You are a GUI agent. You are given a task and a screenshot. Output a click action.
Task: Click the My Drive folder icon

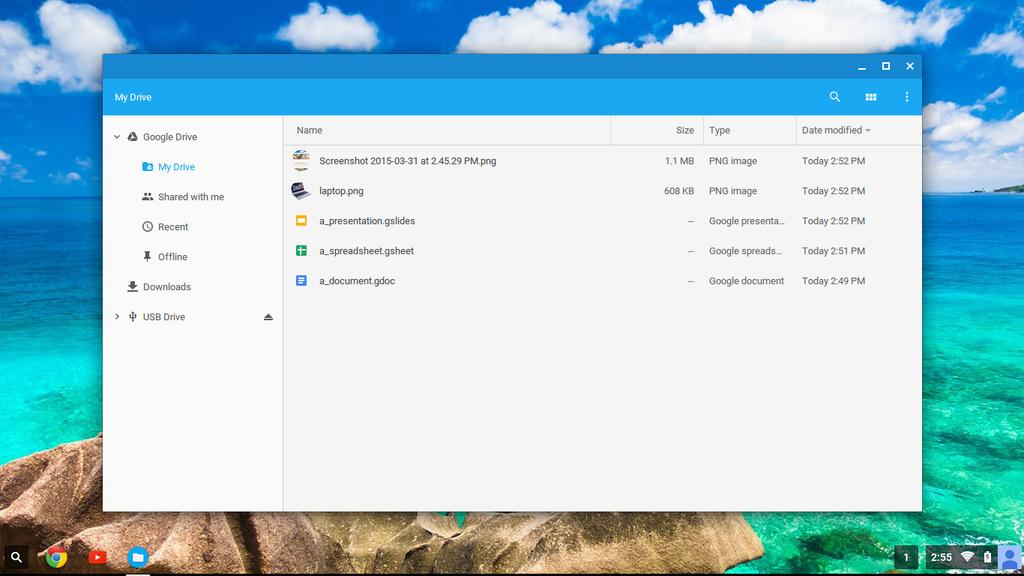[148, 167]
